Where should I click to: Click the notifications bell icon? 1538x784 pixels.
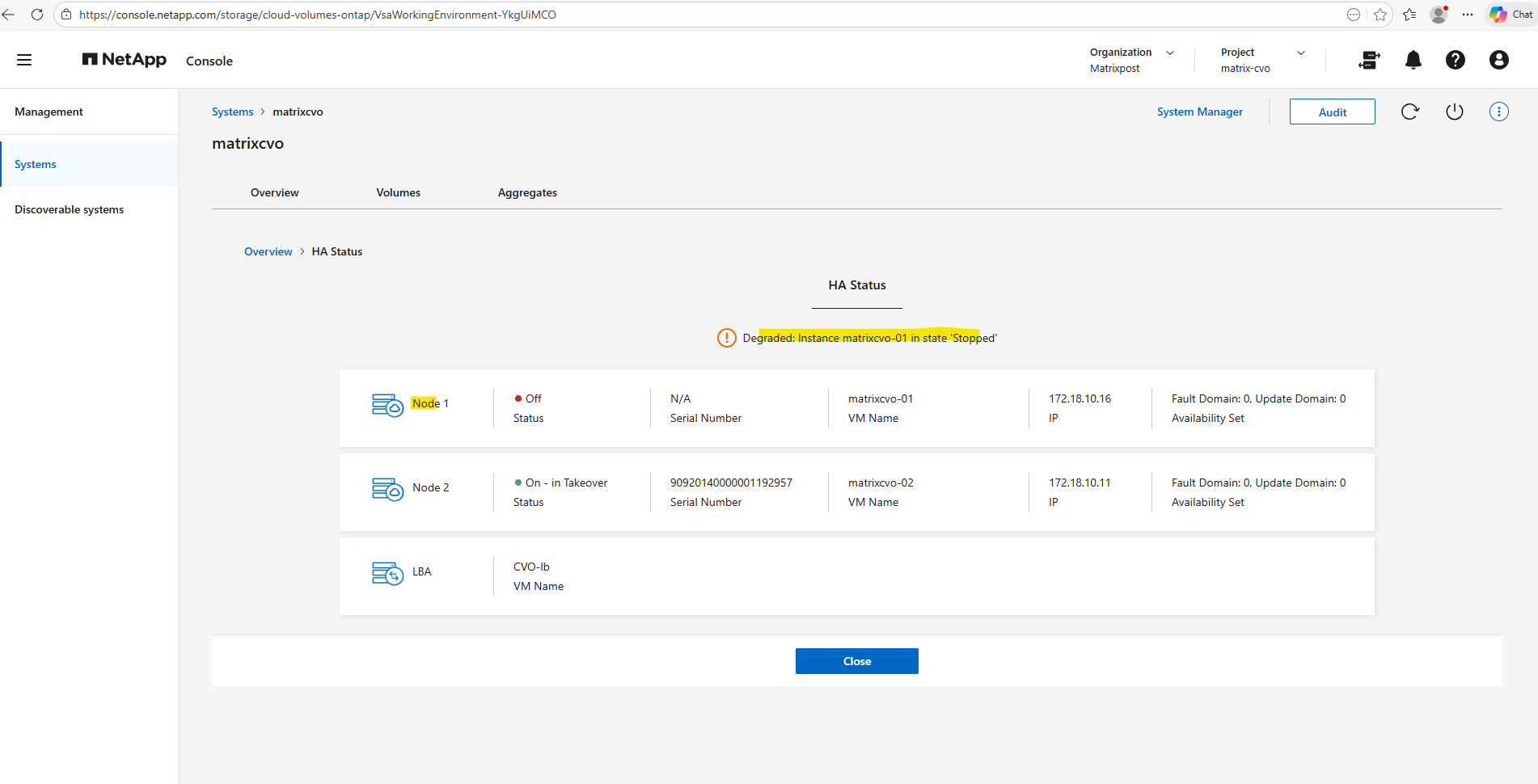tap(1413, 60)
